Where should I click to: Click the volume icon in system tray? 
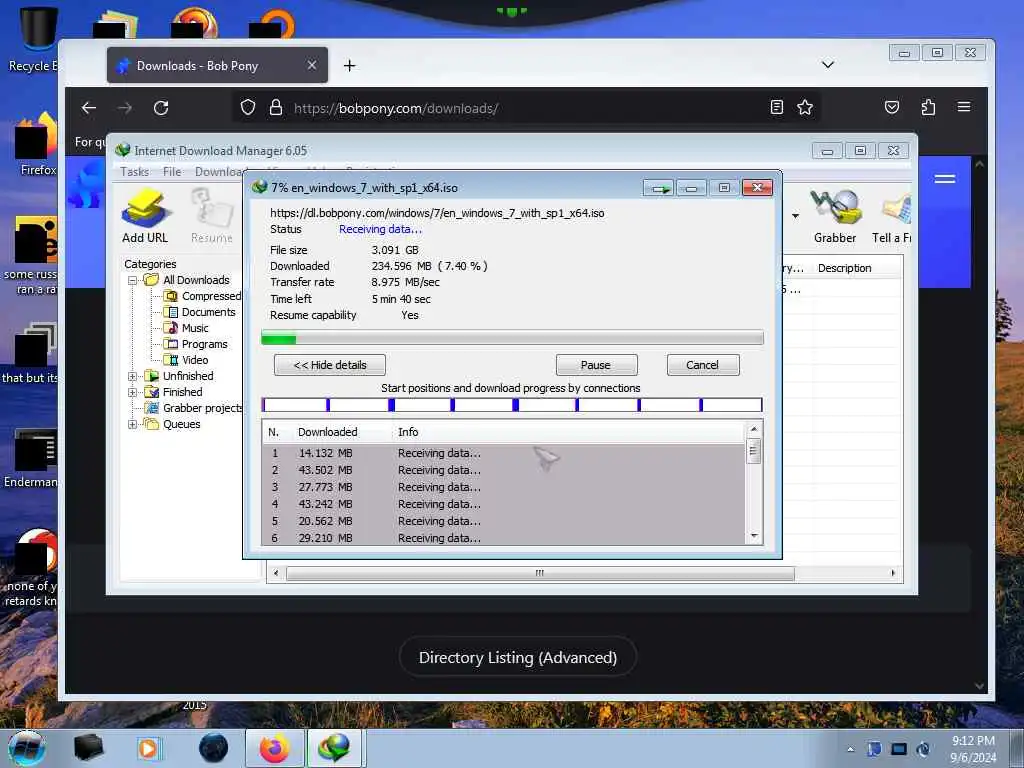(x=923, y=749)
